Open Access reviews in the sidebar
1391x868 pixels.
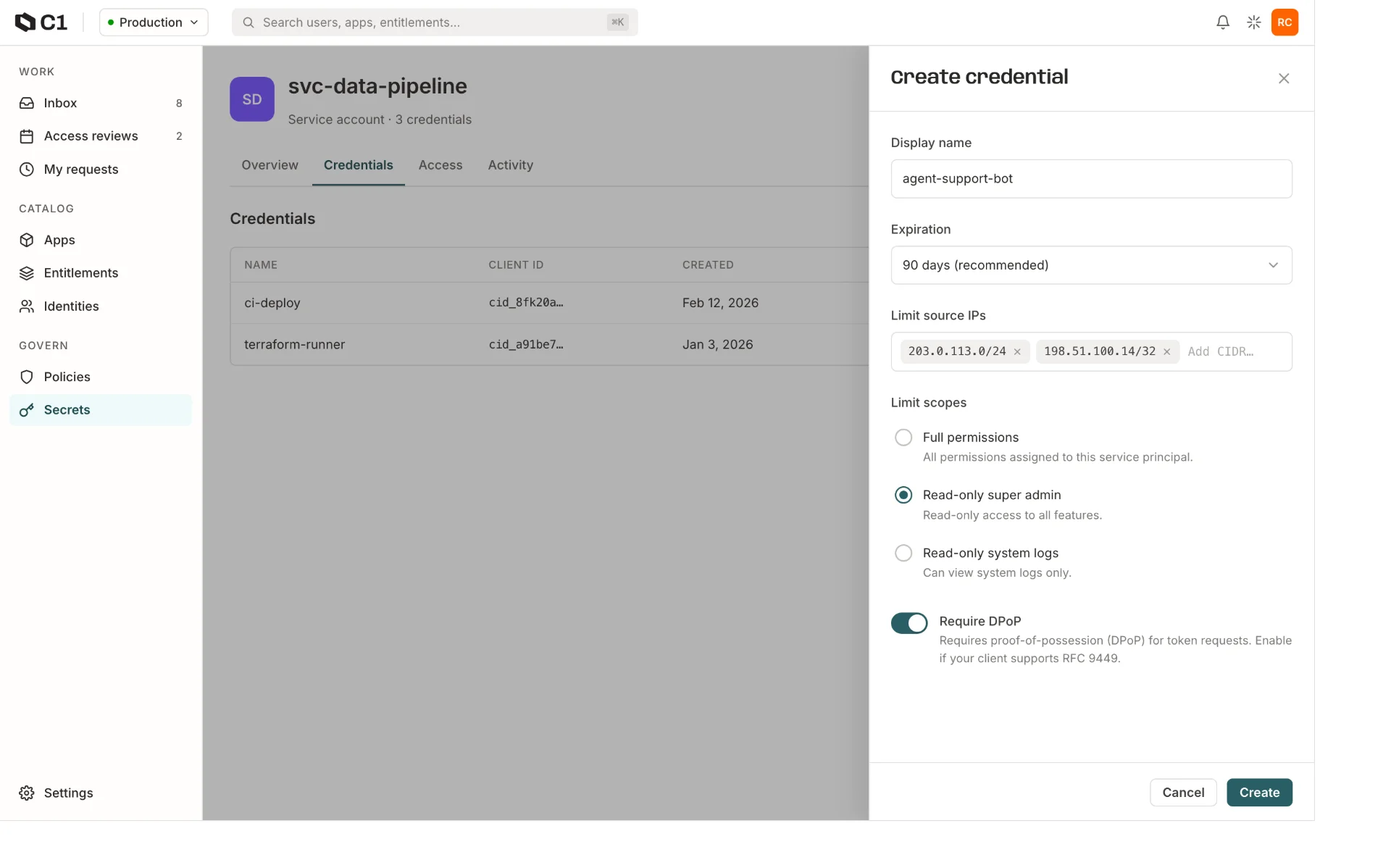pyautogui.click(x=101, y=136)
